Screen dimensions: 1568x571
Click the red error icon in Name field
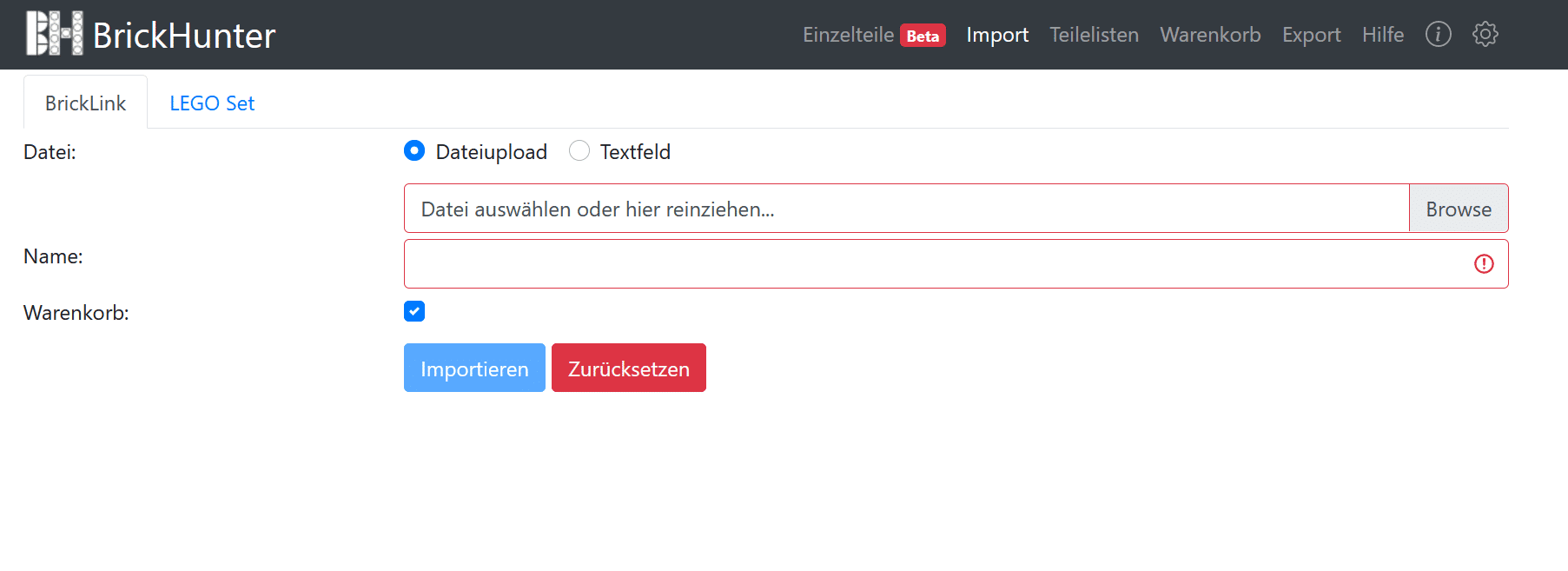(x=1484, y=263)
